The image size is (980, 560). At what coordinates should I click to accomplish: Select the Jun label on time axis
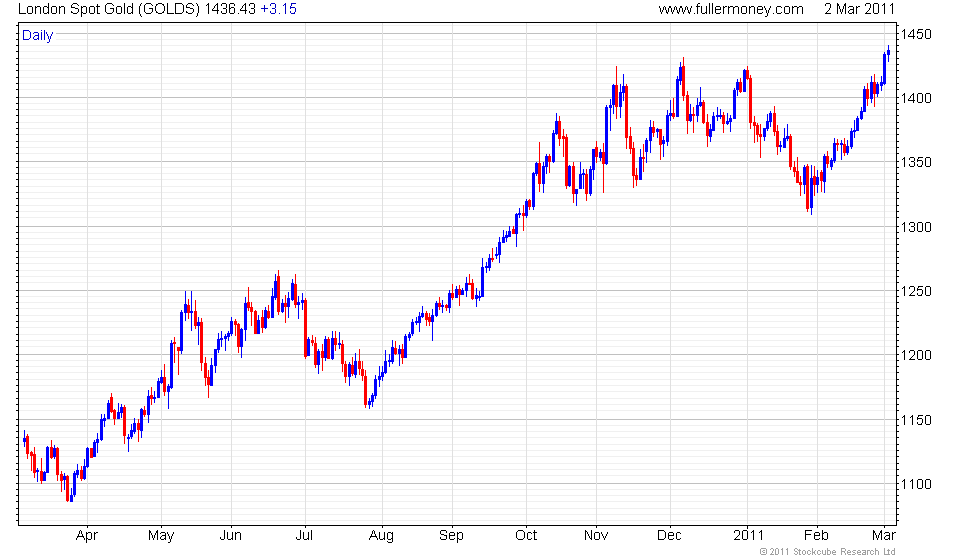coord(231,536)
